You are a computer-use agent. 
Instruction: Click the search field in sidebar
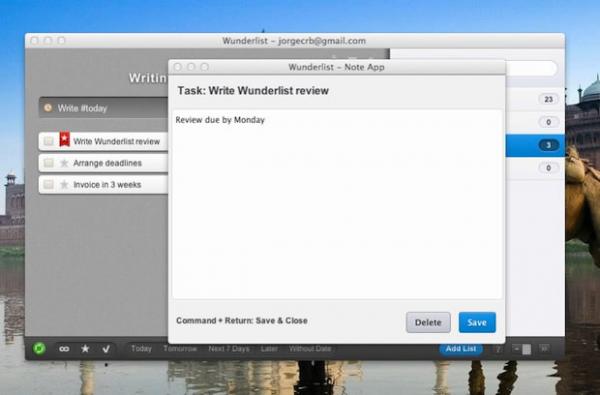coord(531,68)
